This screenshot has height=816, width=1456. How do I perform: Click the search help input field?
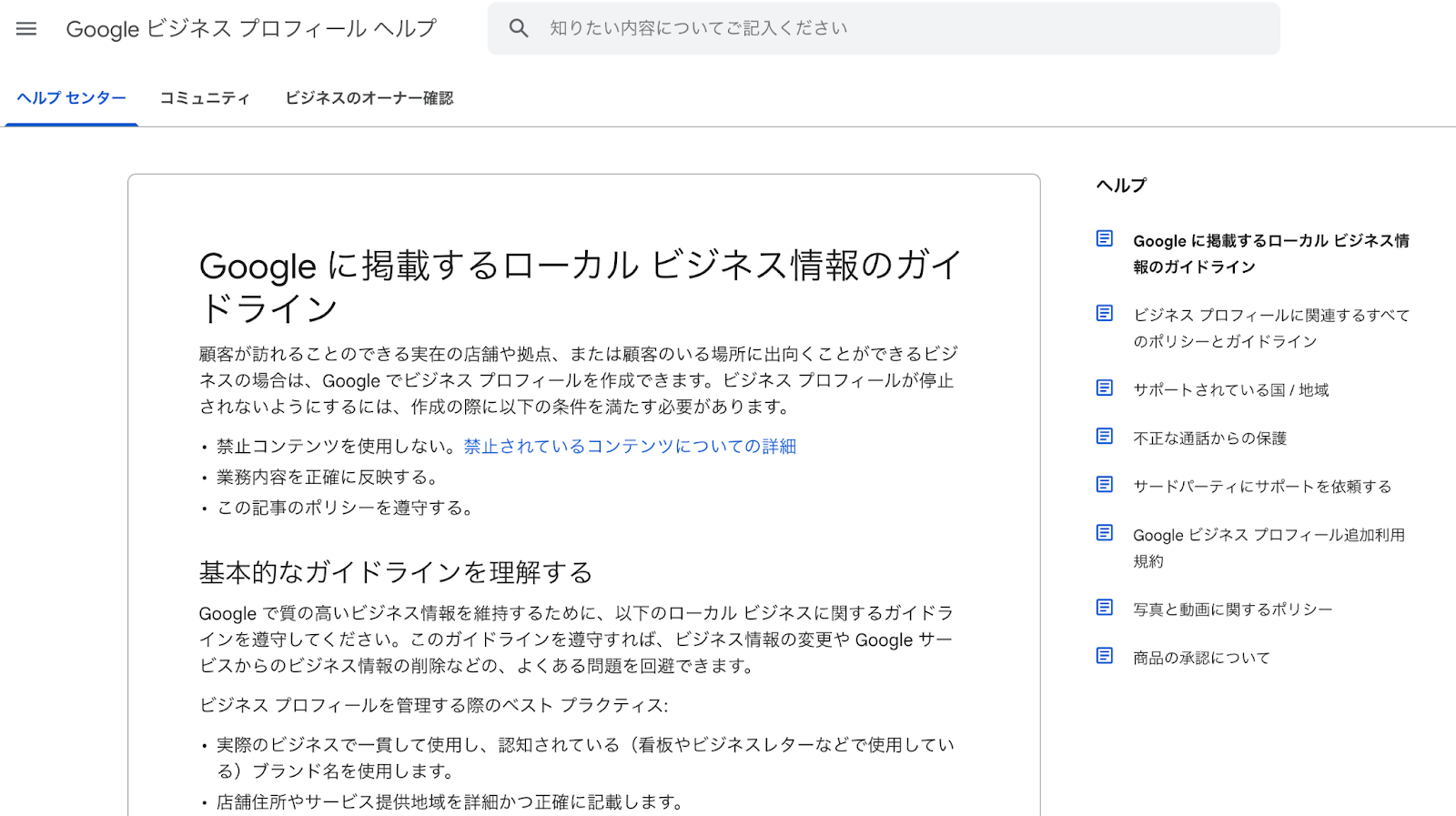pos(883,28)
